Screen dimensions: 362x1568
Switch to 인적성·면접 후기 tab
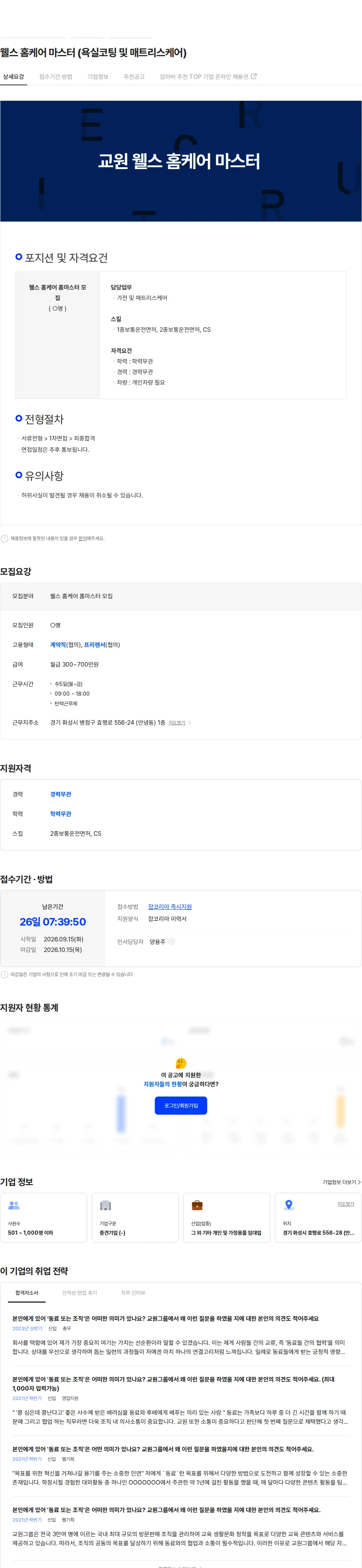pos(80,1293)
